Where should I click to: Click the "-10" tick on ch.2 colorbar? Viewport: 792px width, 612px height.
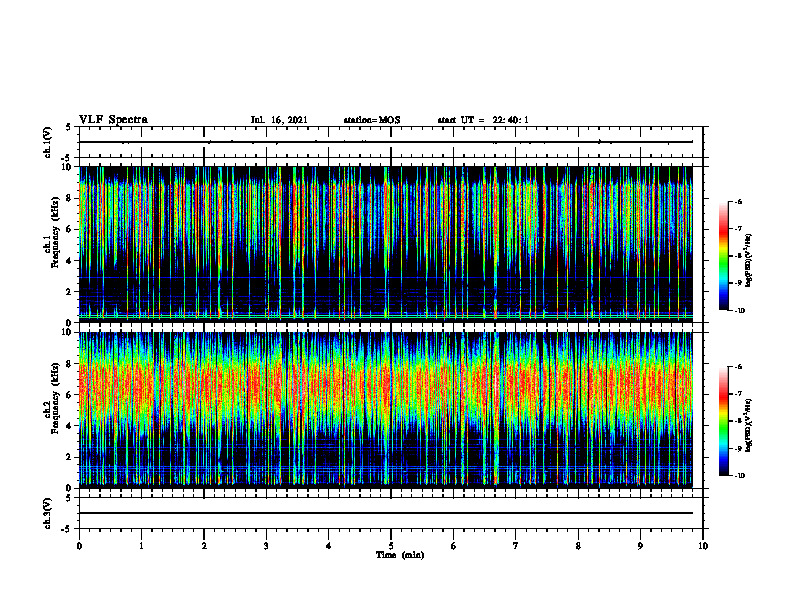(x=739, y=476)
